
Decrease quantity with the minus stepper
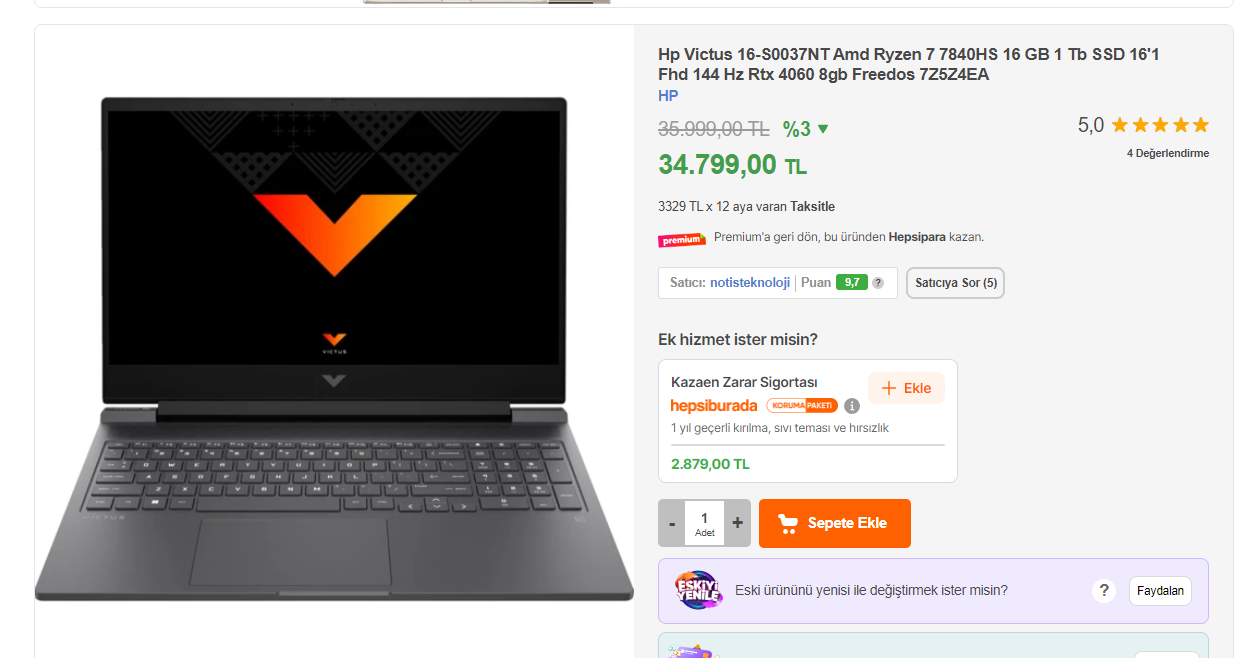(672, 523)
